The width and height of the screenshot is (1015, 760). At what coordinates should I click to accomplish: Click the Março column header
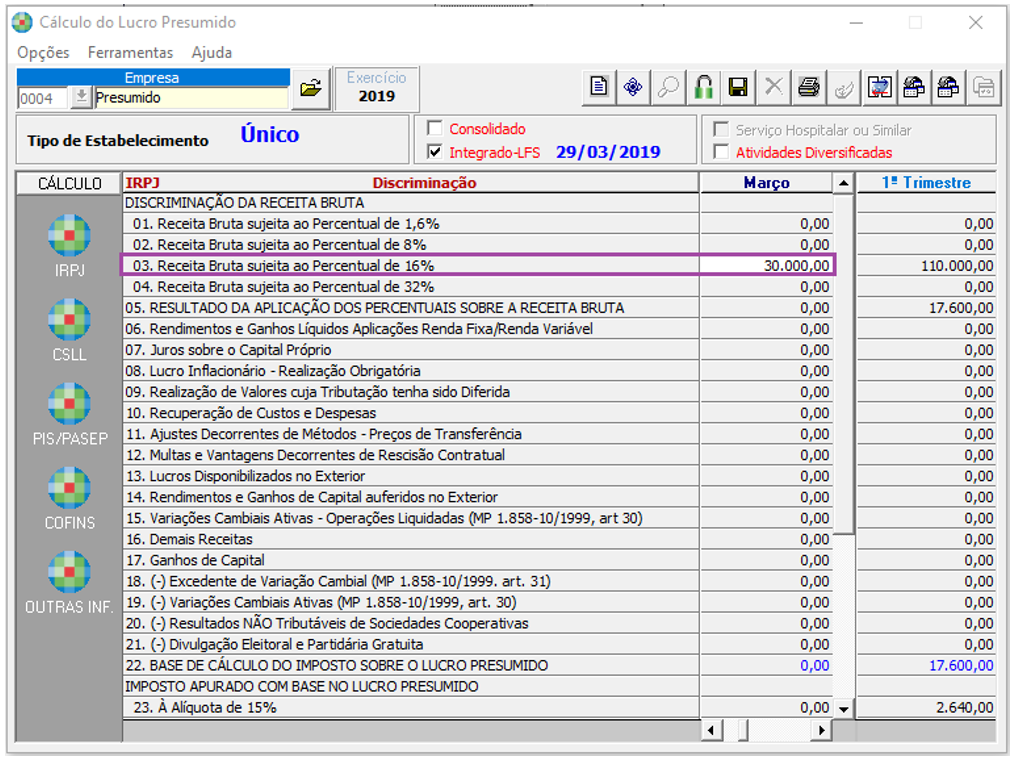pos(766,183)
